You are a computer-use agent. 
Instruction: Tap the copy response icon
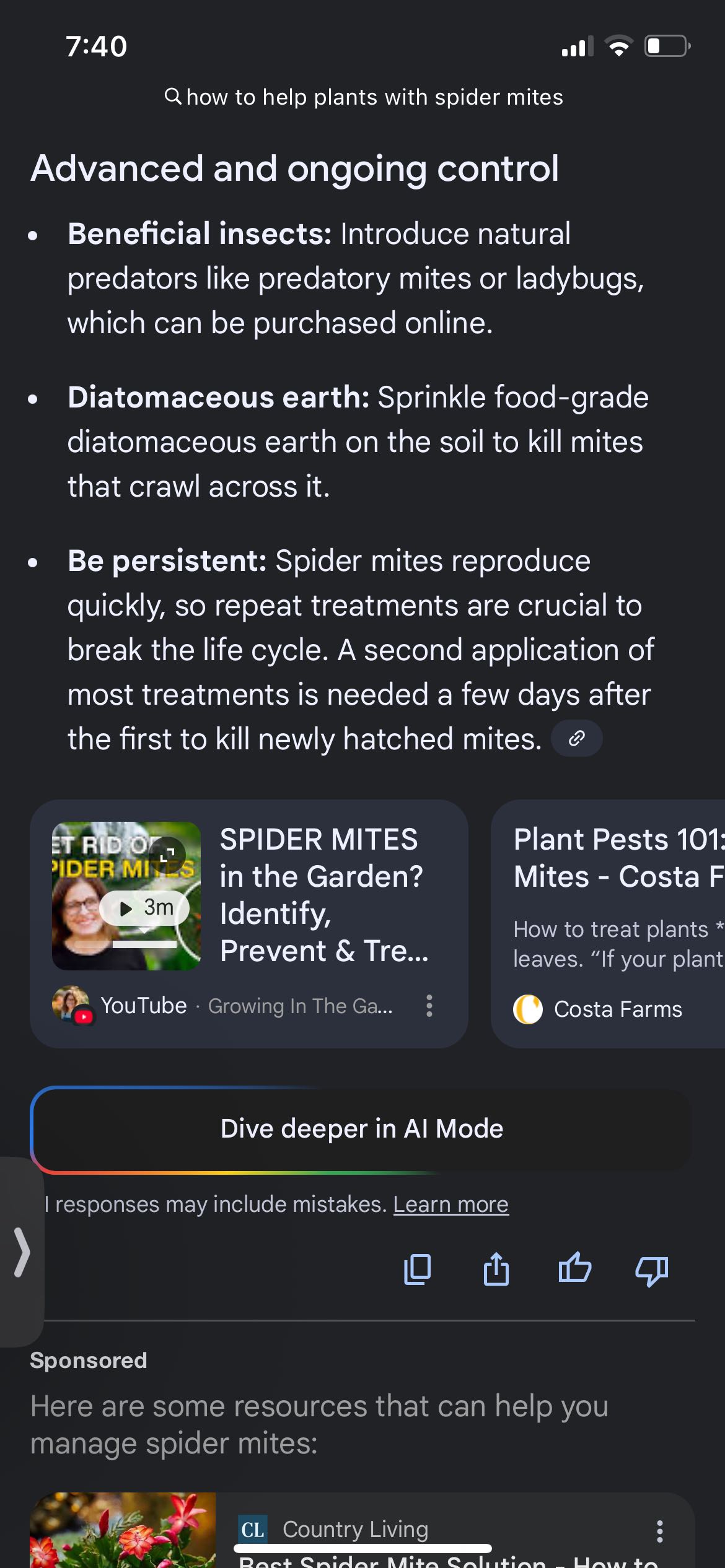point(417,1270)
